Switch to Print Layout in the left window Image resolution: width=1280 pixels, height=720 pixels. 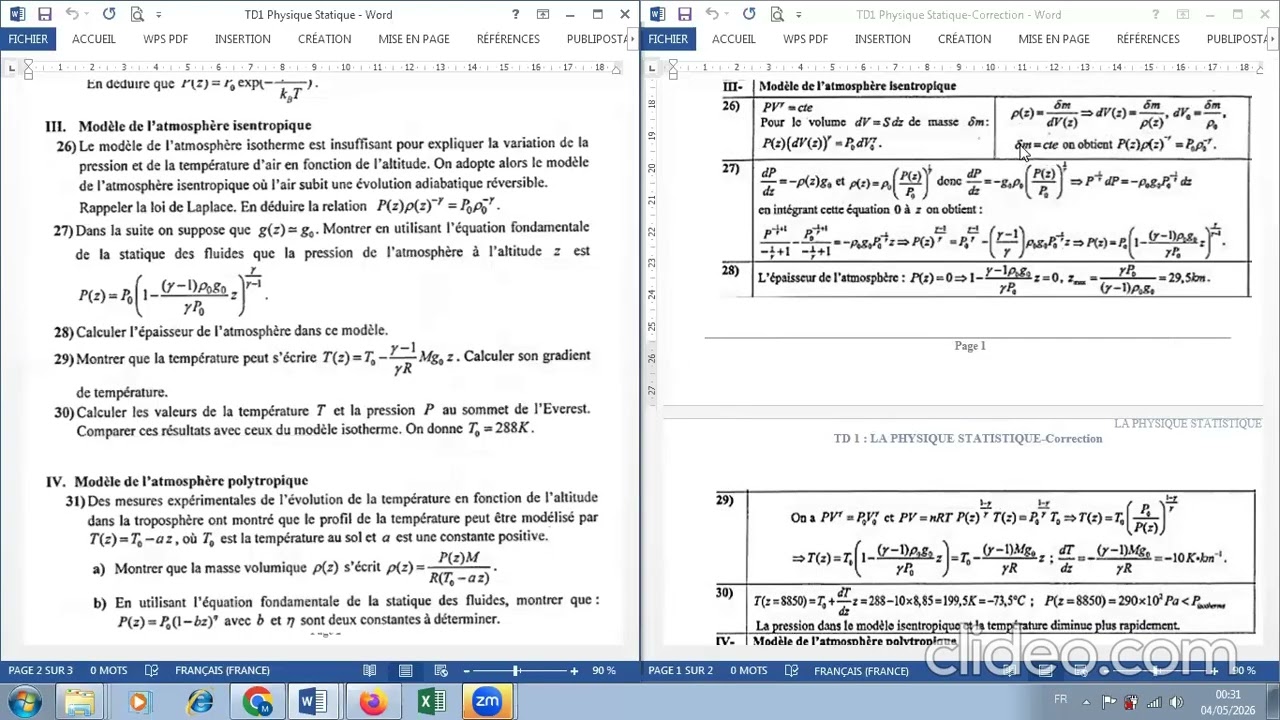[x=405, y=670]
